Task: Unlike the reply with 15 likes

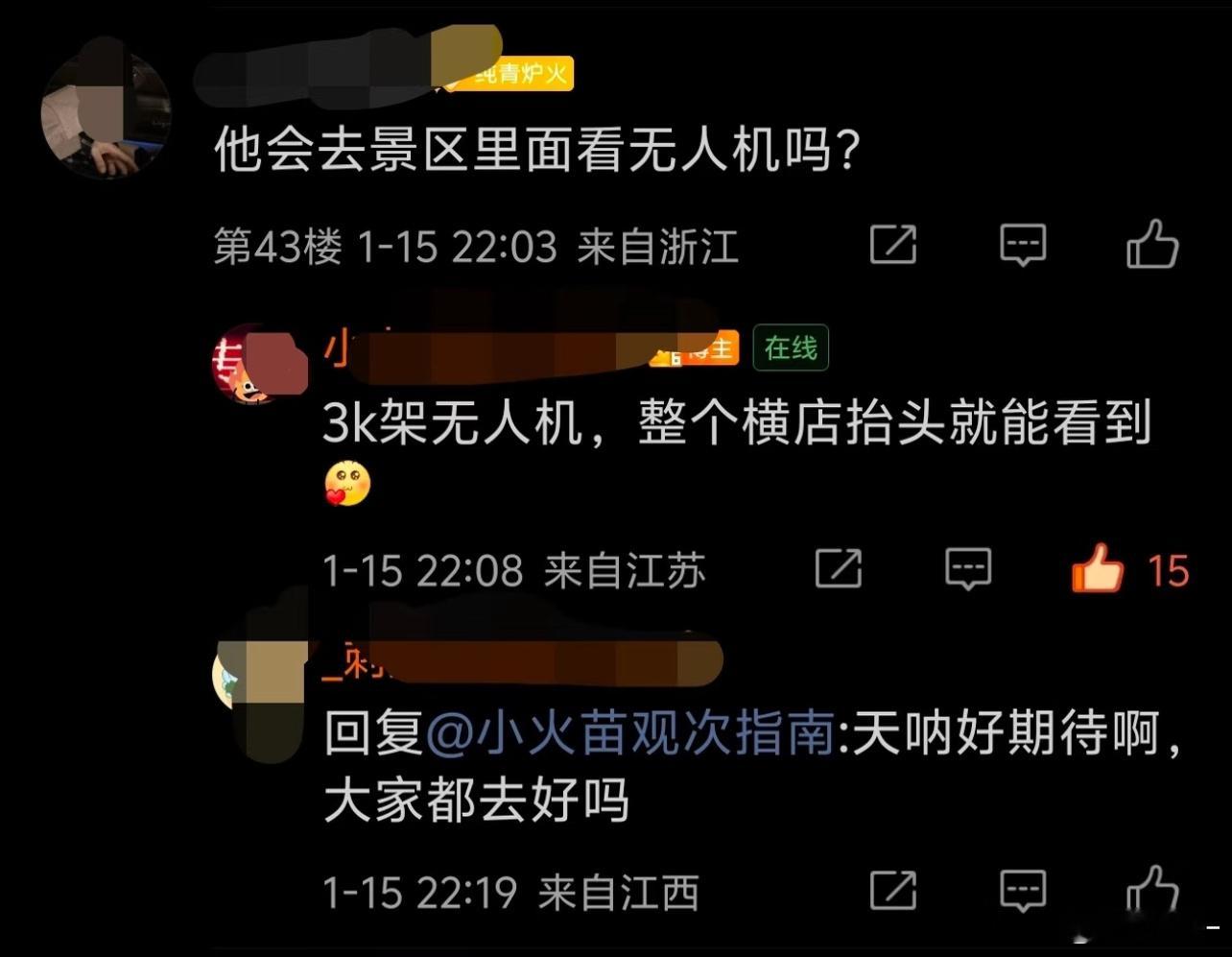Action: coord(1098,568)
